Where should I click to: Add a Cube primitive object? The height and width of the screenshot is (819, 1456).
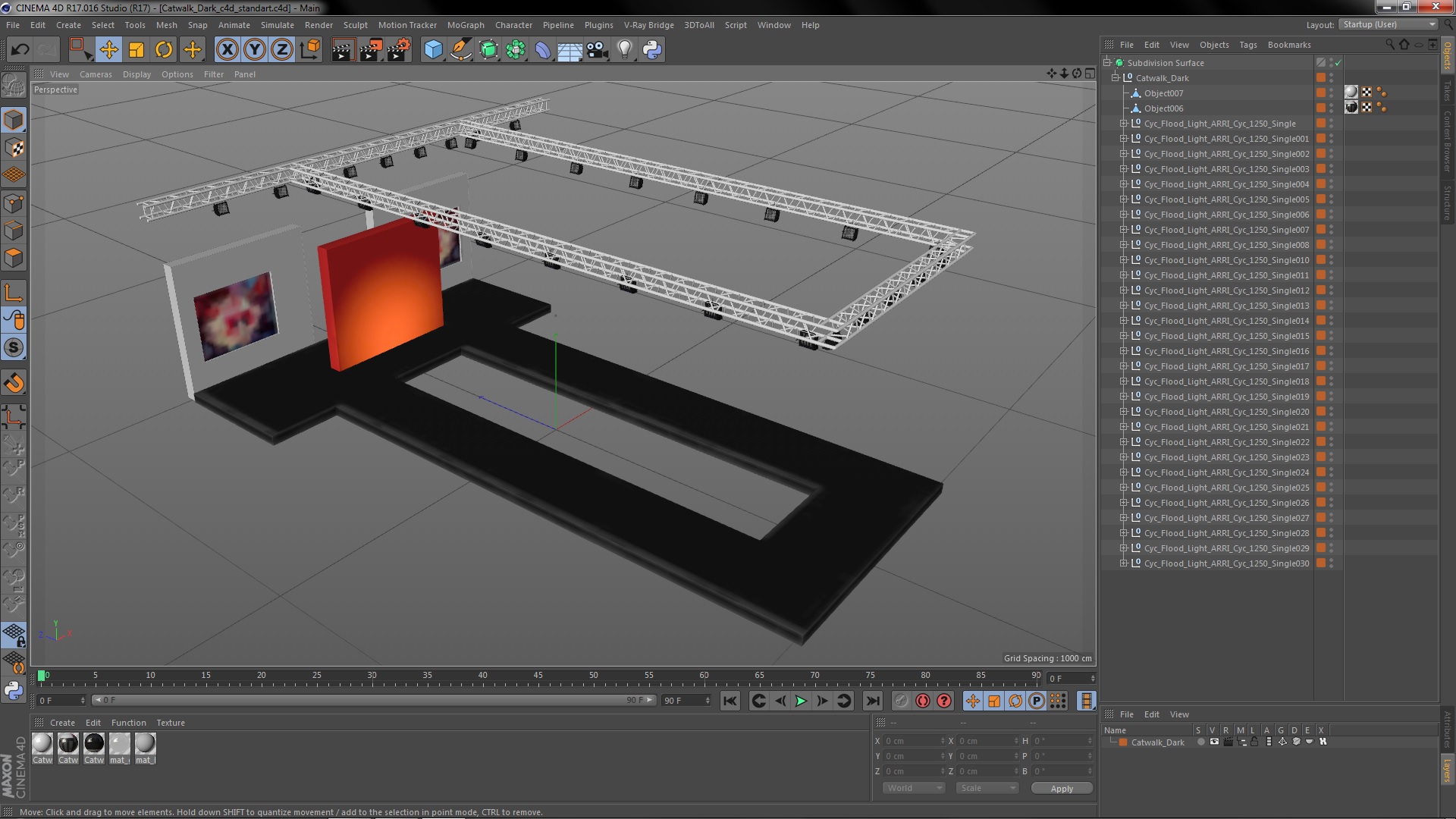(433, 50)
